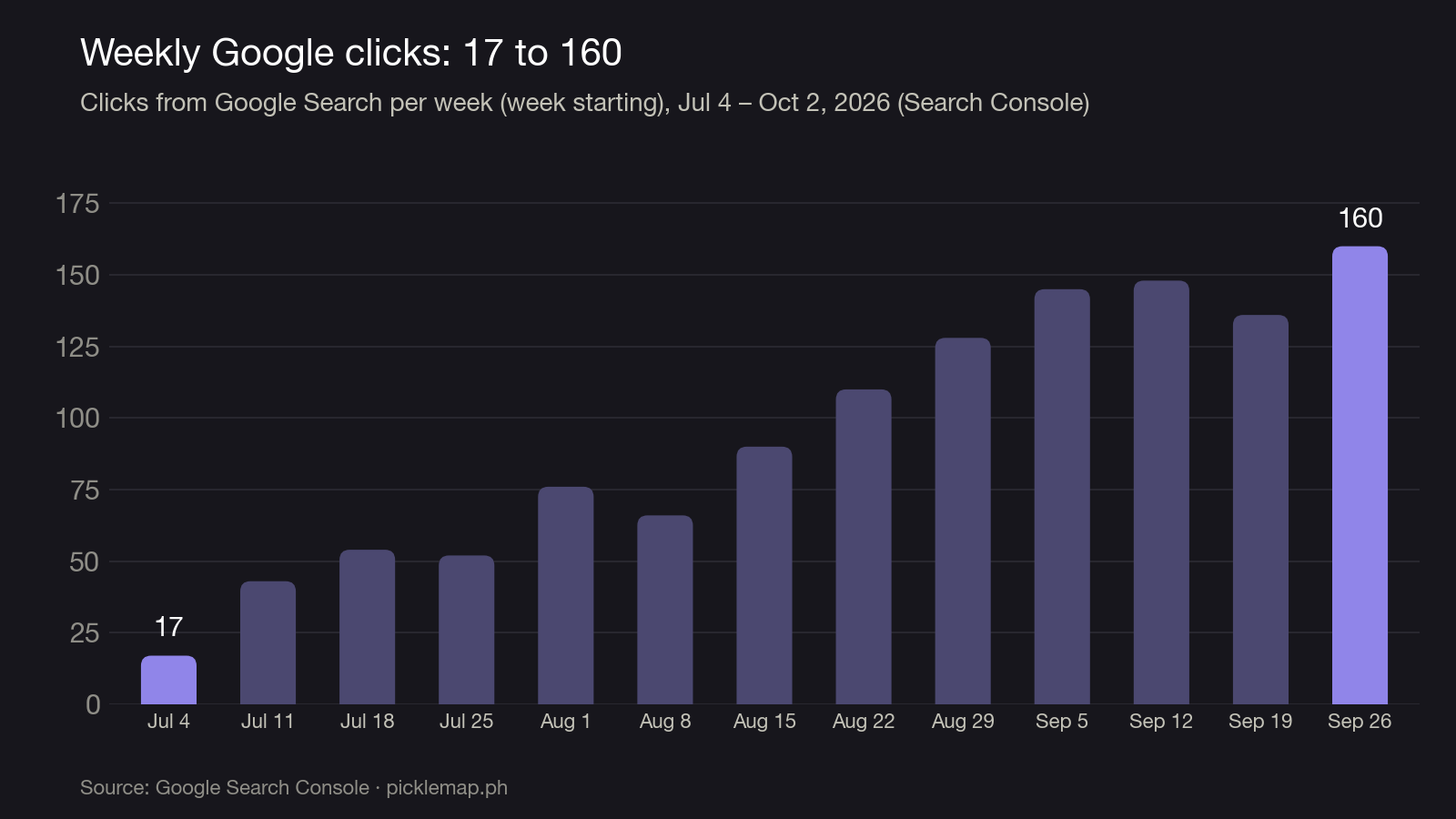This screenshot has height=819, width=1456.
Task: Select the "160" value above Sep 26 bar
Action: click(x=1360, y=218)
